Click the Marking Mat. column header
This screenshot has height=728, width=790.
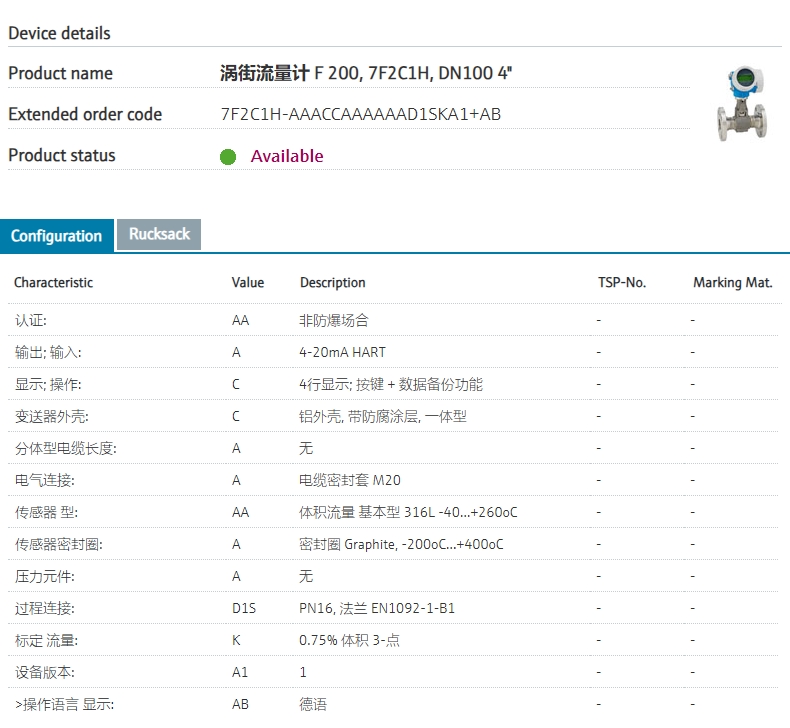(732, 283)
